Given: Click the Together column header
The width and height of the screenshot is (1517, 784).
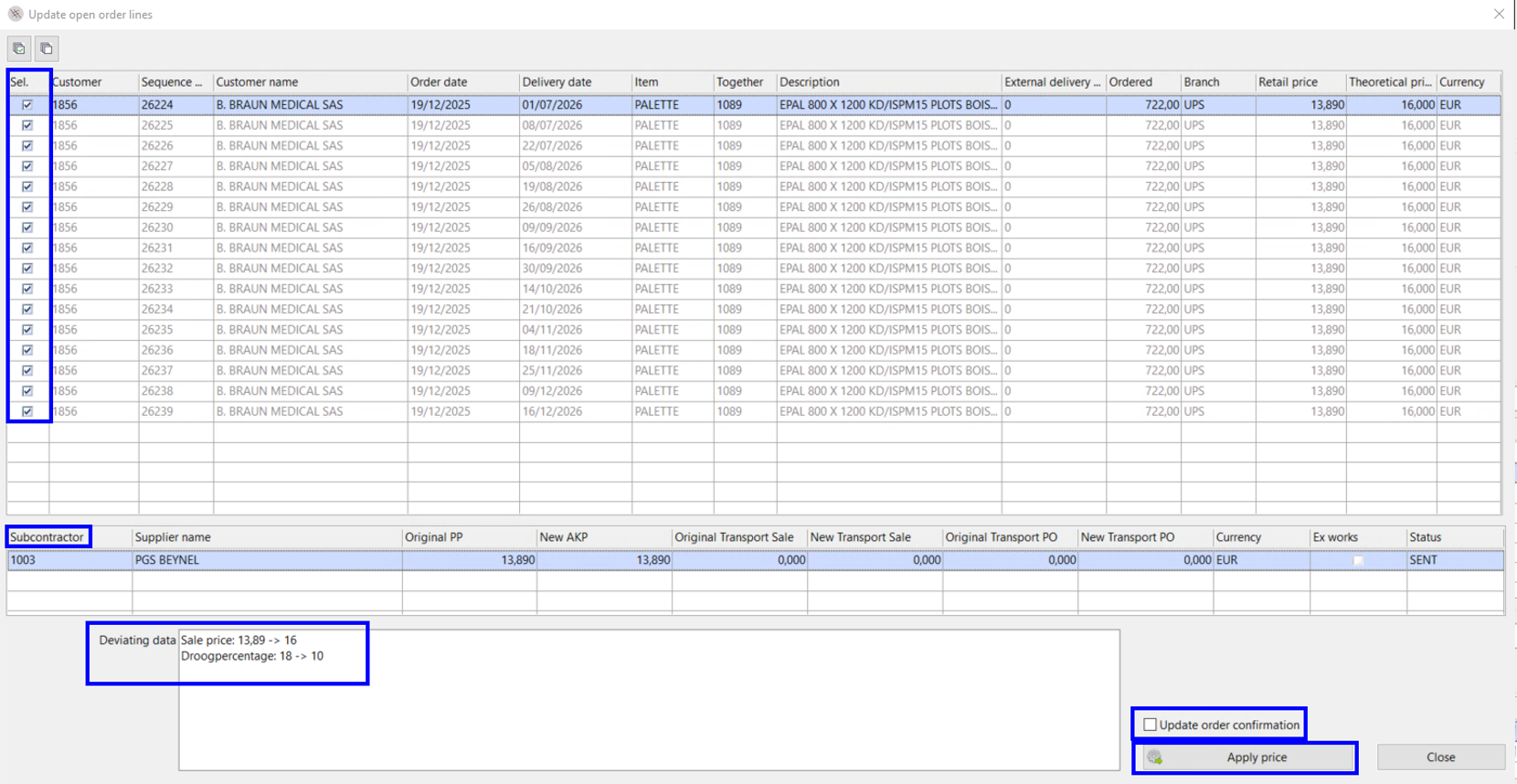Looking at the screenshot, I should pyautogui.click(x=745, y=82).
